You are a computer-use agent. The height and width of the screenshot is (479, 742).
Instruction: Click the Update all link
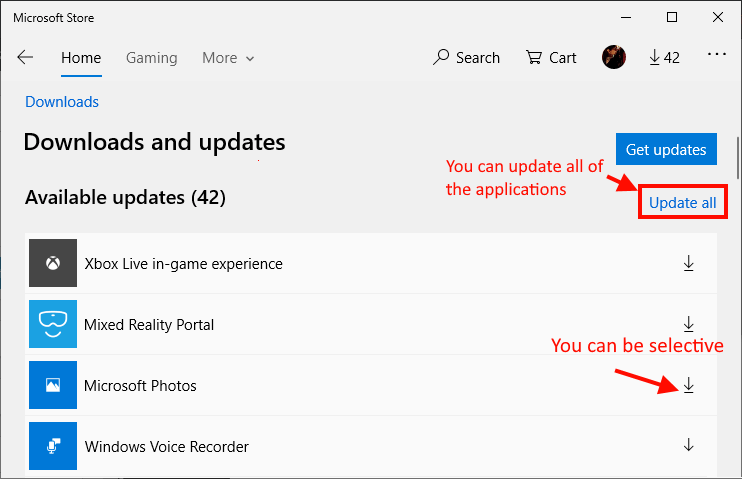pyautogui.click(x=682, y=203)
